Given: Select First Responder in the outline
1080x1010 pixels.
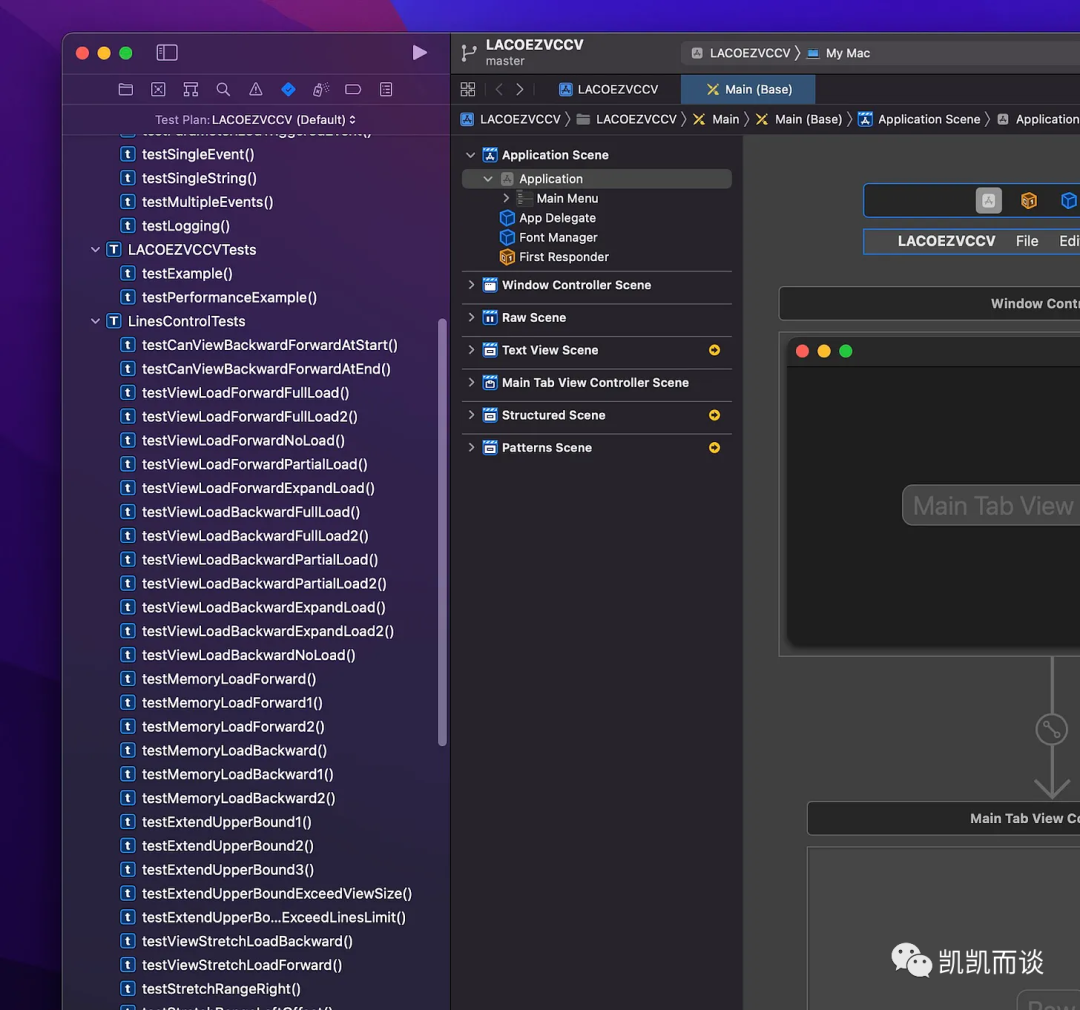Looking at the screenshot, I should [563, 257].
